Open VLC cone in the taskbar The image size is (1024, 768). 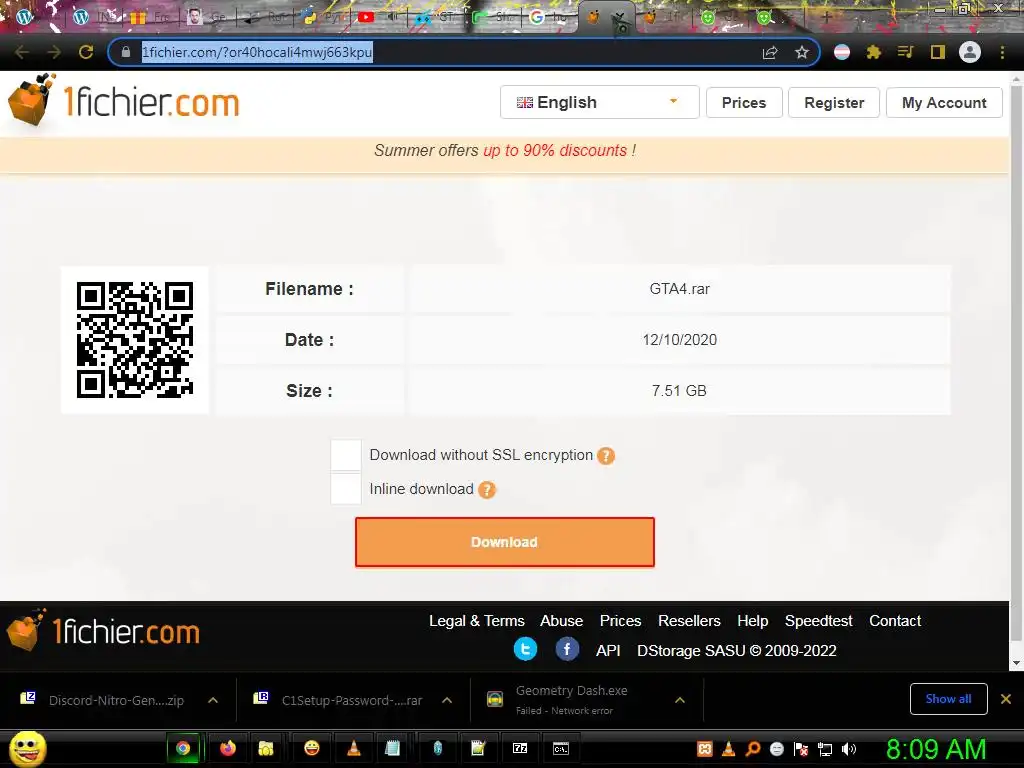[x=353, y=748]
